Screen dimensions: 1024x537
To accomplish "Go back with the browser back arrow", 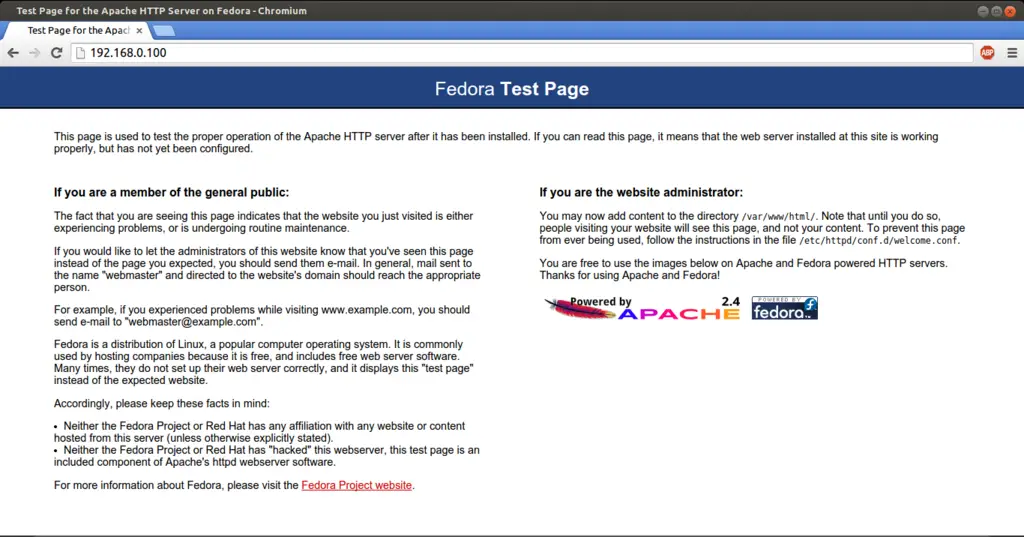I will (x=13, y=53).
